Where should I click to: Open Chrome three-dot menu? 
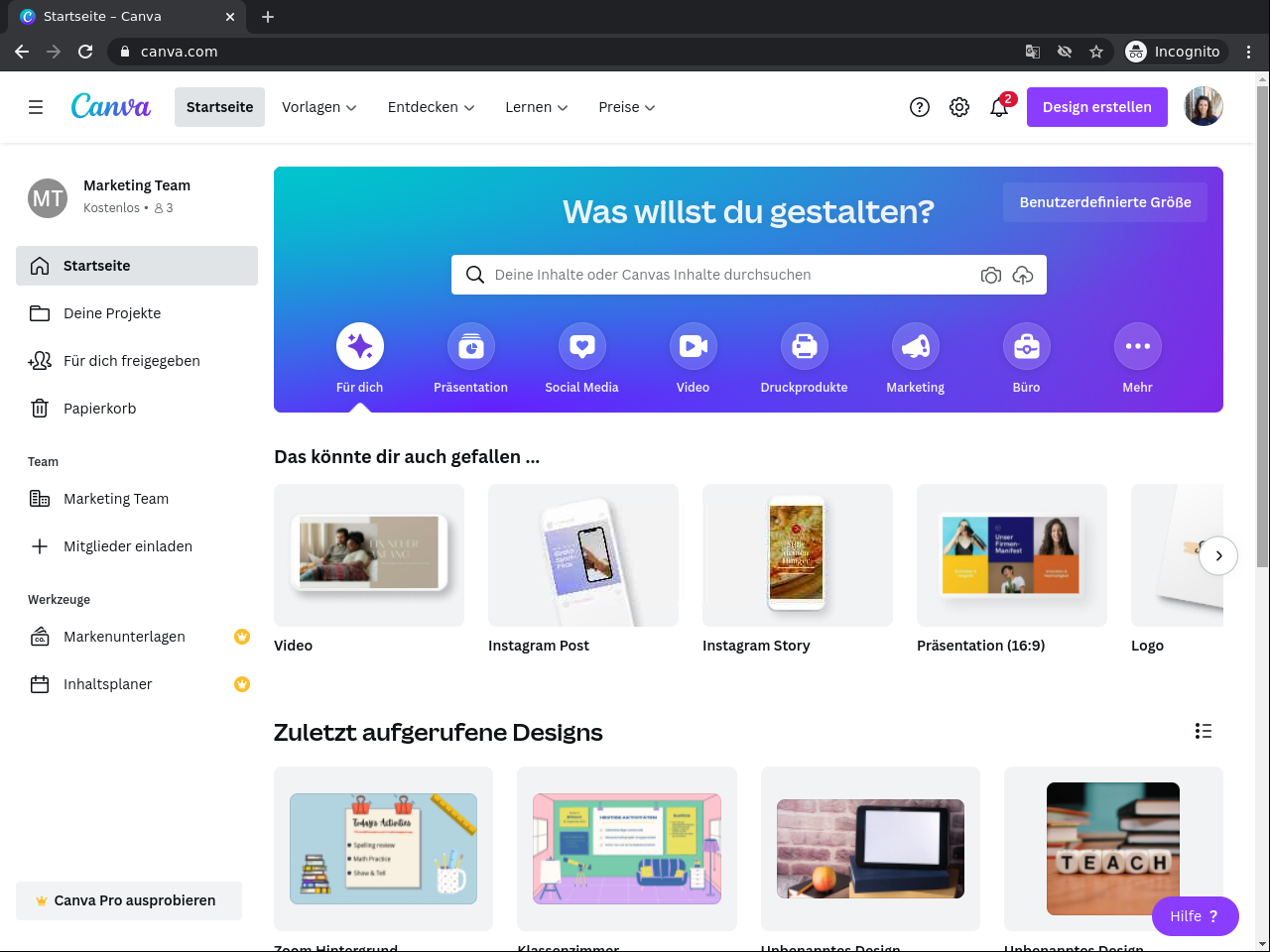pyautogui.click(x=1249, y=52)
